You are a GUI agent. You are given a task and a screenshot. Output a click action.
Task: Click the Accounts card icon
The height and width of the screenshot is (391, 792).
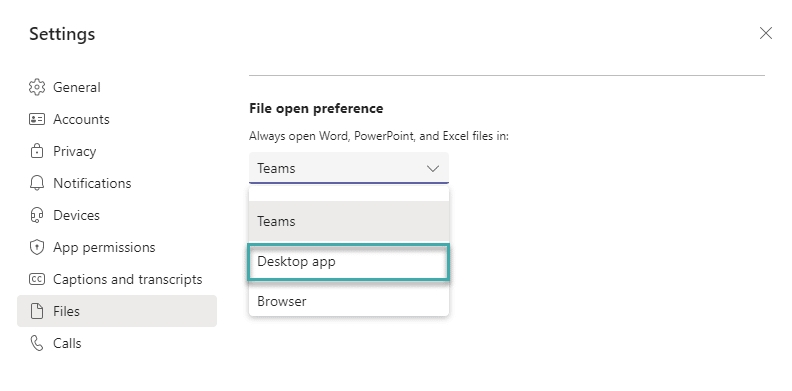coord(37,119)
